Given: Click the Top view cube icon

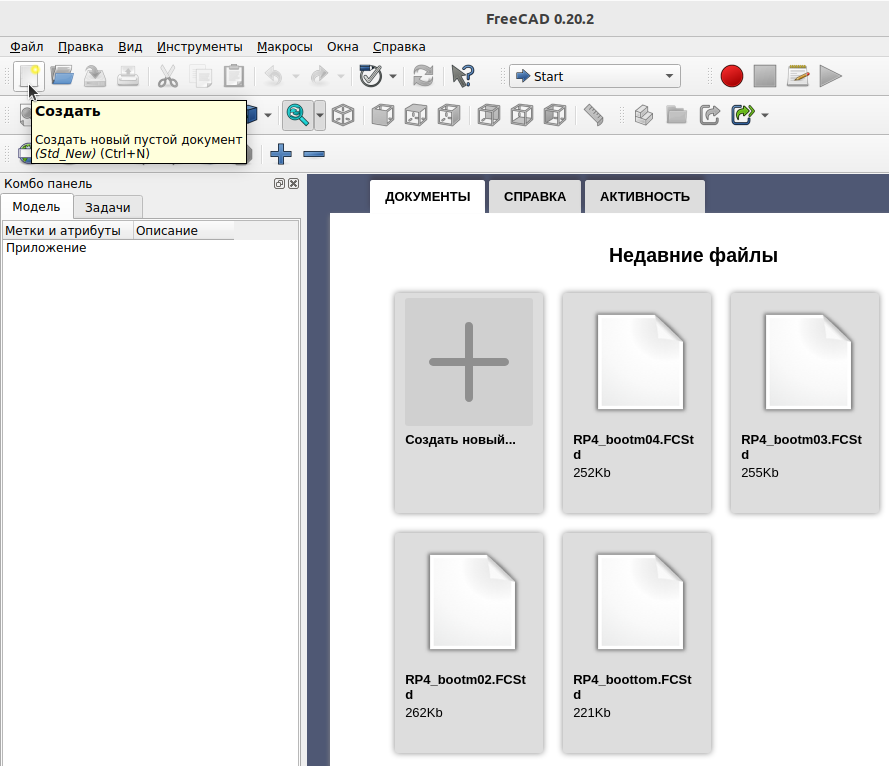Looking at the screenshot, I should [416, 115].
